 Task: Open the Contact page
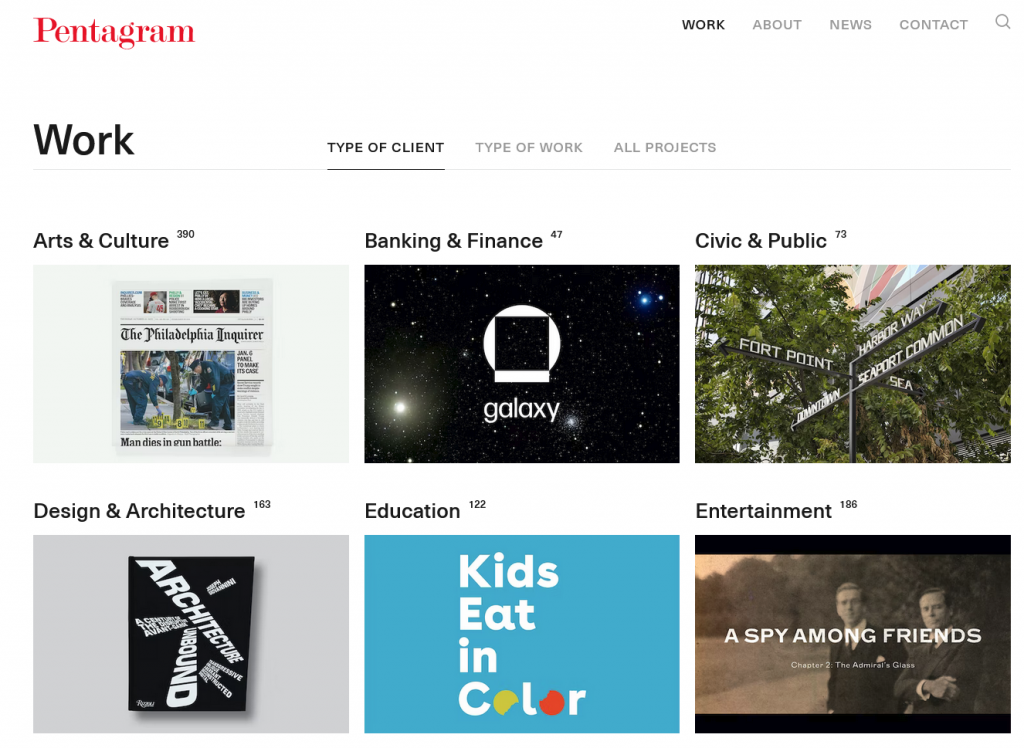pyautogui.click(x=933, y=25)
